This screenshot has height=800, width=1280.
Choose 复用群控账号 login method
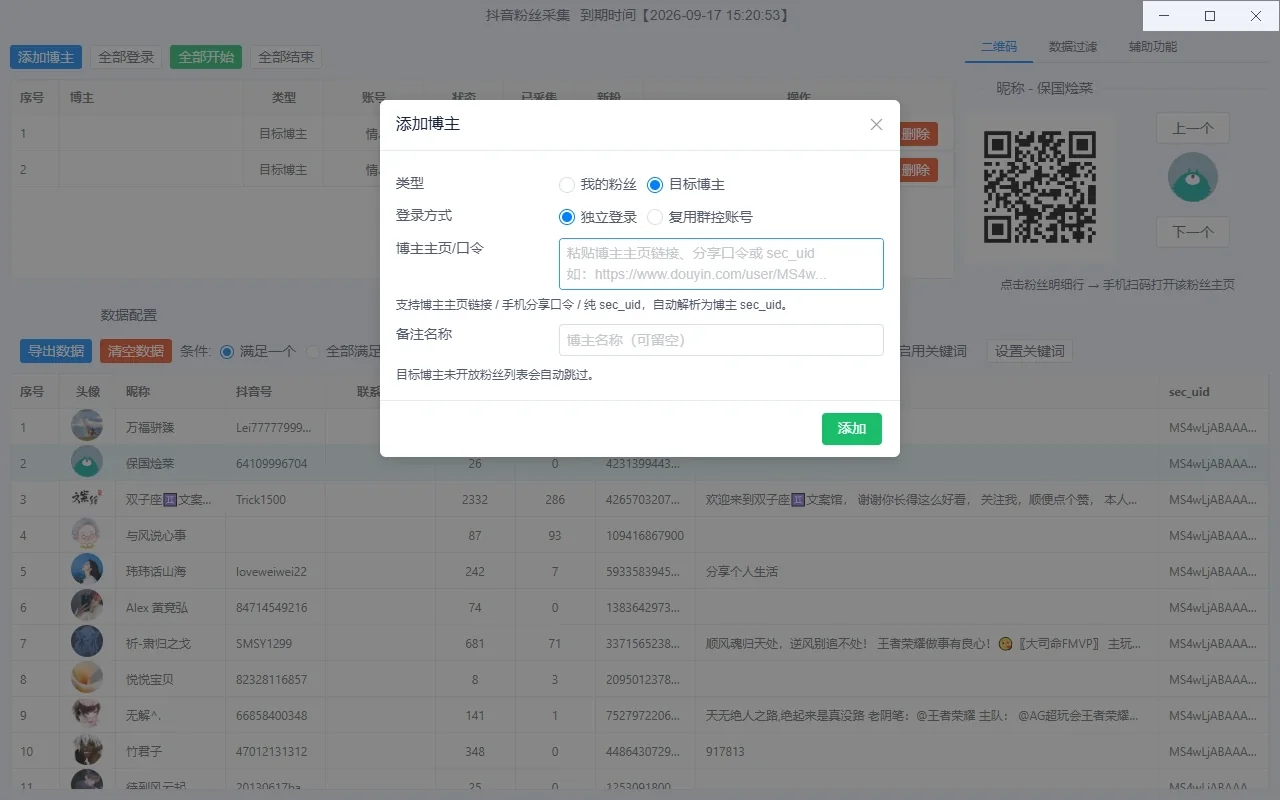coord(700,216)
